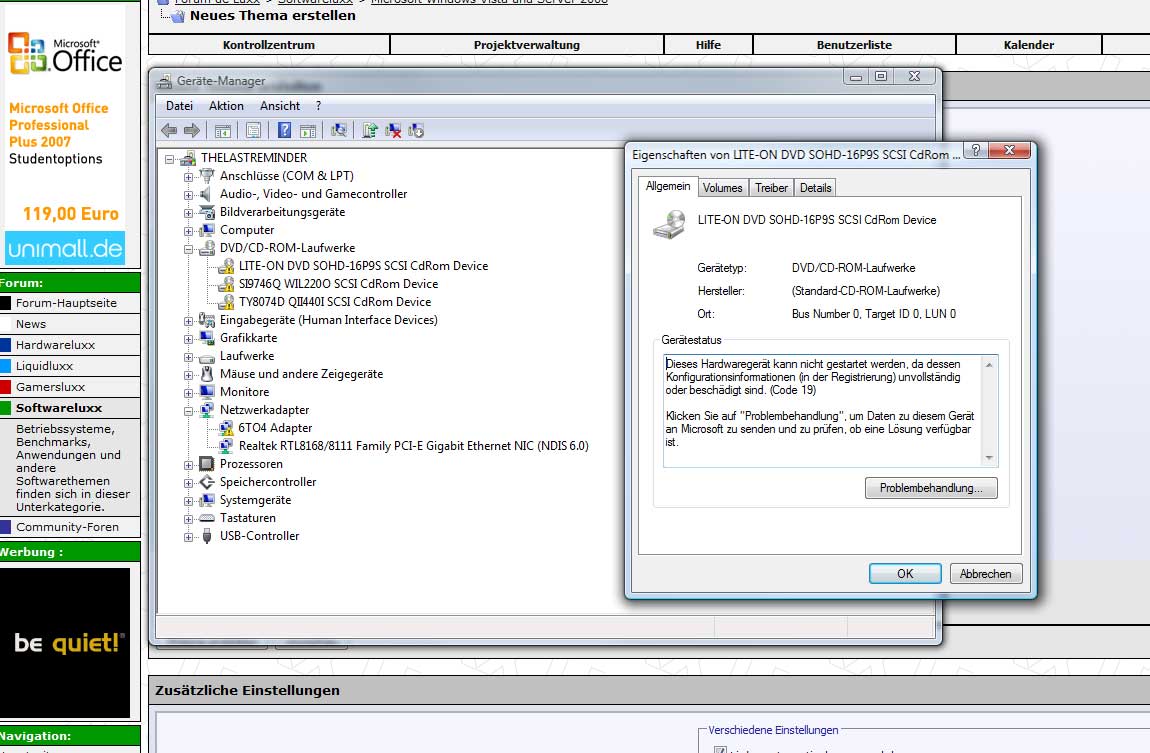Click the 6TO4 Adapter warning icon
The image size is (1150, 753).
tap(227, 427)
